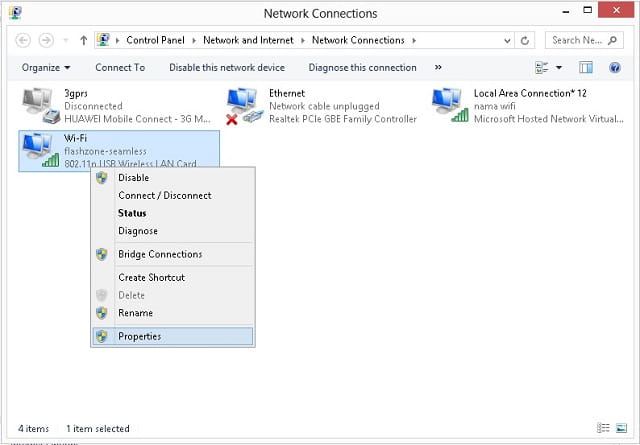Screen dimensions: 640x445
Task: Maximize the Network Connections window
Action: [587, 10]
